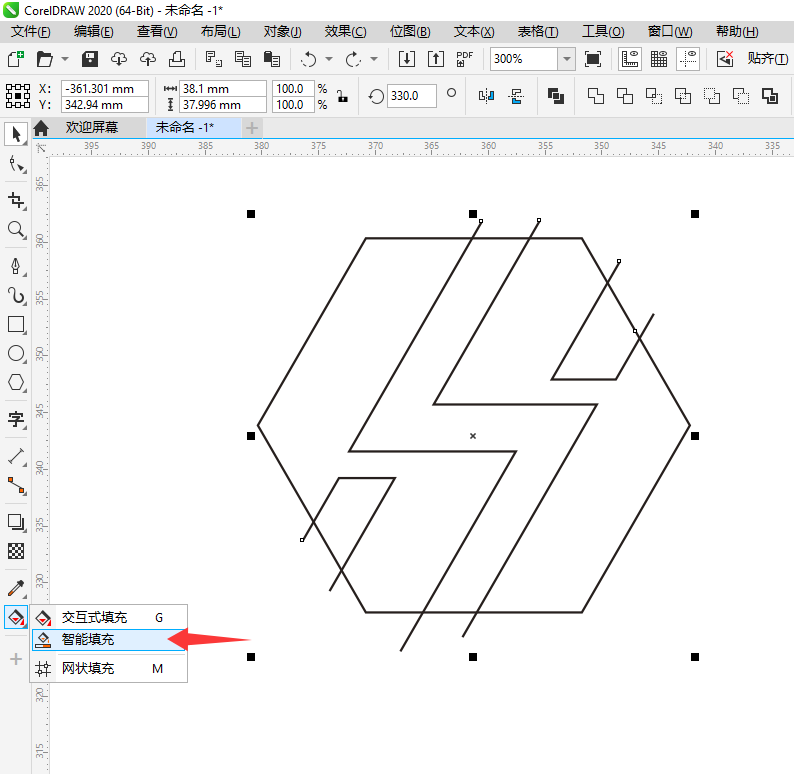Click the height 37.996 mm field
794x774 pixels.
point(223,105)
